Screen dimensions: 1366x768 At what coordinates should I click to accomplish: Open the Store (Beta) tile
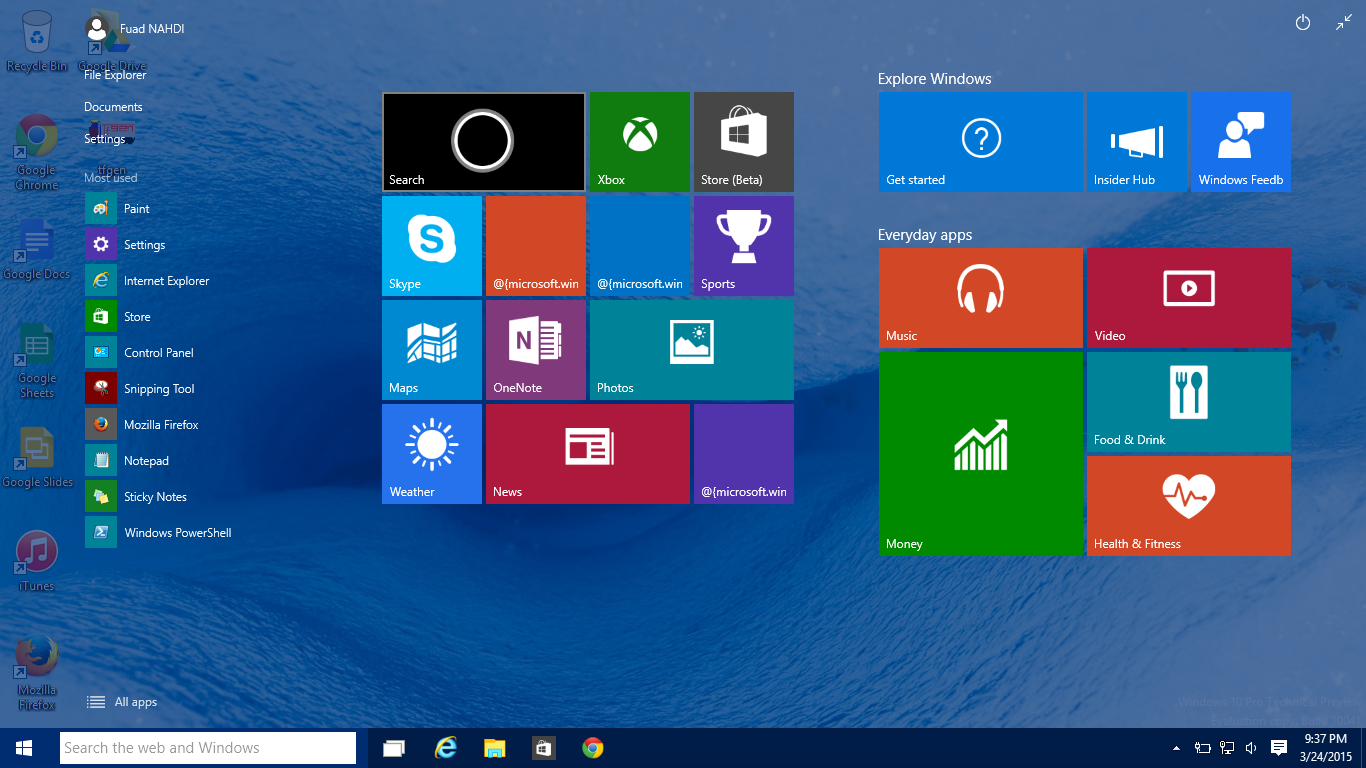click(743, 141)
